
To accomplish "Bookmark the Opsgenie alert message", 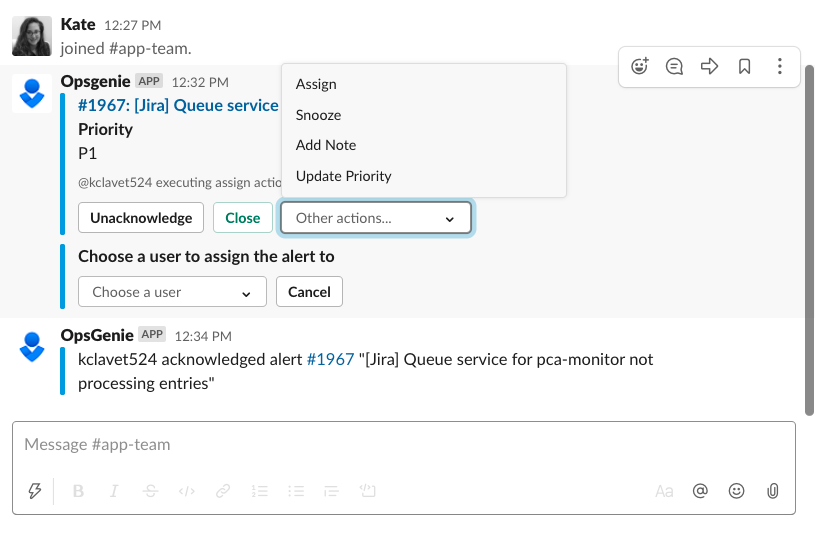I will pyautogui.click(x=745, y=67).
